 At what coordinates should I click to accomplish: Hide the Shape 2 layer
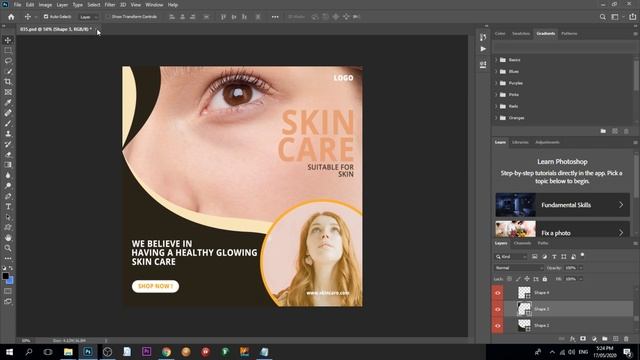pos(498,326)
